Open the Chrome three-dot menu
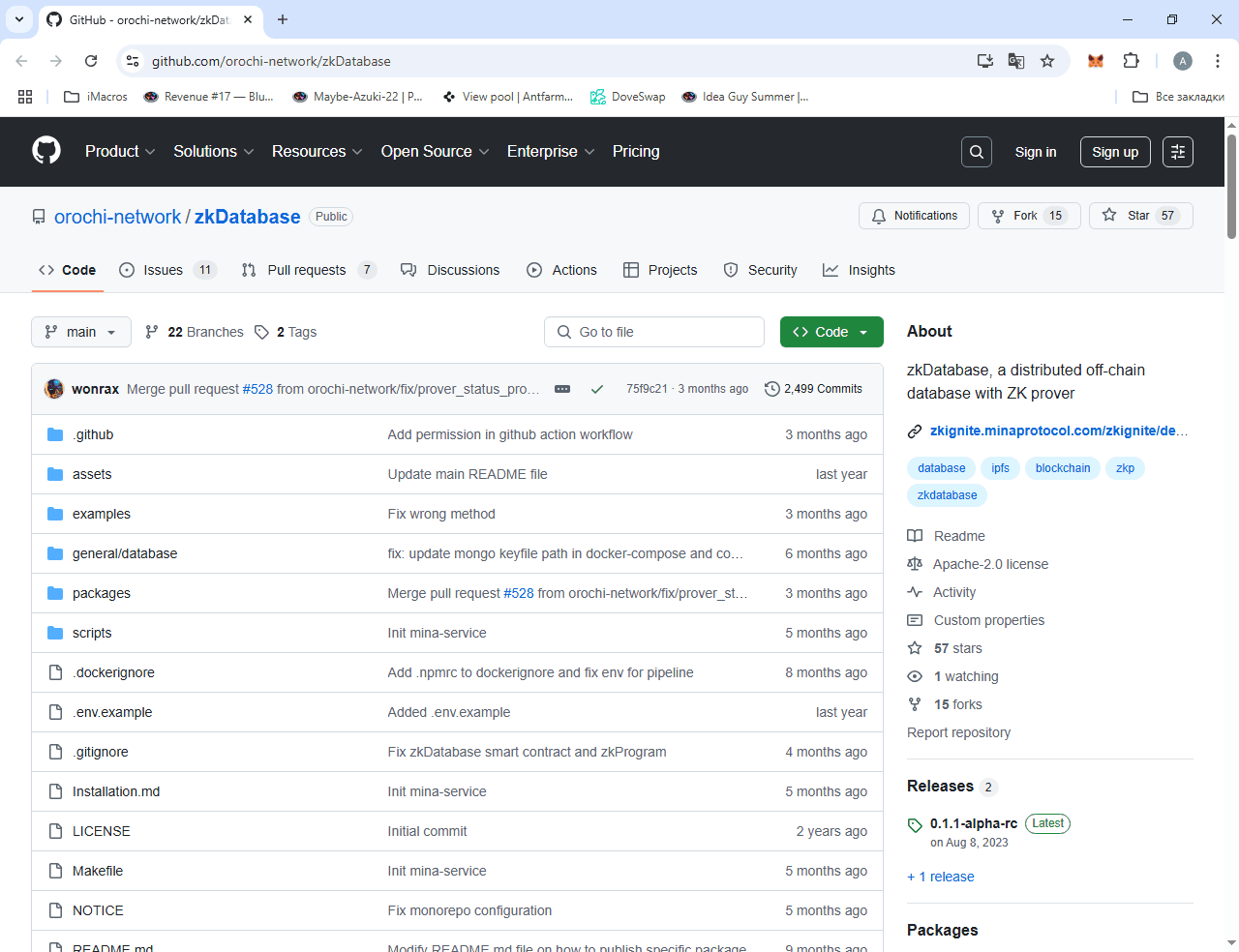1239x952 pixels. point(1217,61)
